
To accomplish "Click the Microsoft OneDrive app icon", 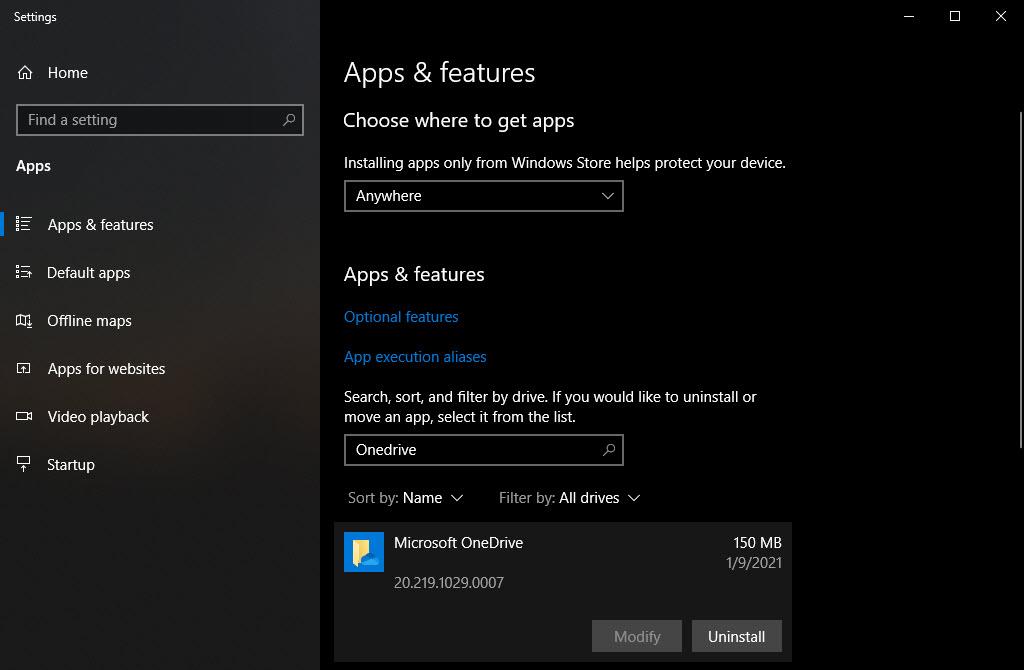I will click(364, 552).
